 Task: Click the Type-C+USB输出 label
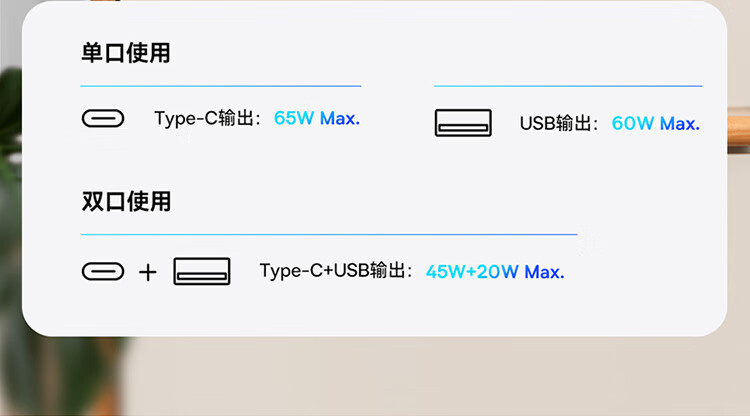336,271
